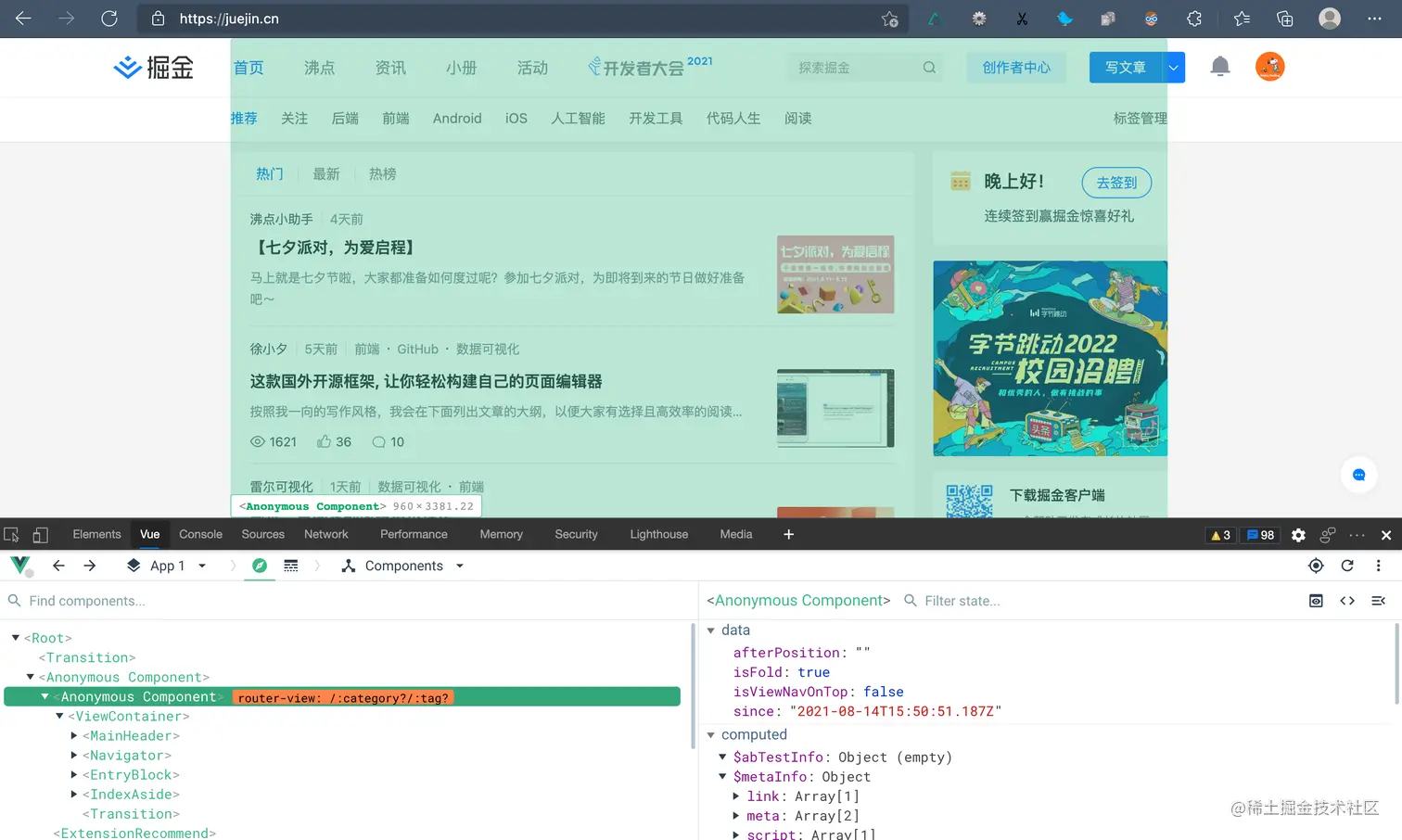This screenshot has height=840, width=1402.
Task: Add more tools with the DevTools plus icon
Action: 788,534
